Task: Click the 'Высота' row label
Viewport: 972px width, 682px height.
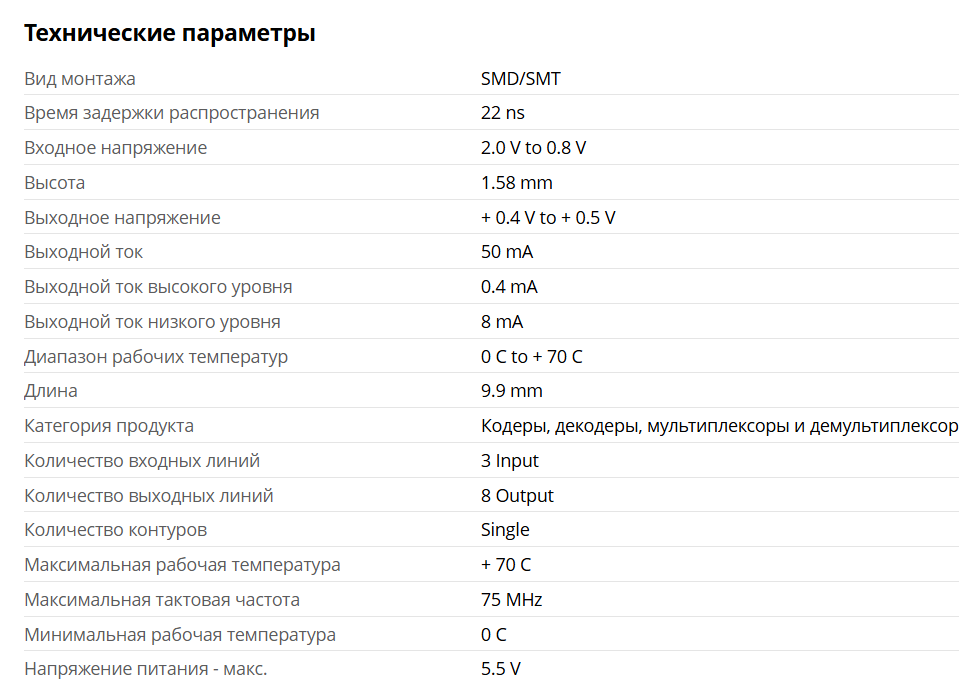Action: tap(54, 183)
